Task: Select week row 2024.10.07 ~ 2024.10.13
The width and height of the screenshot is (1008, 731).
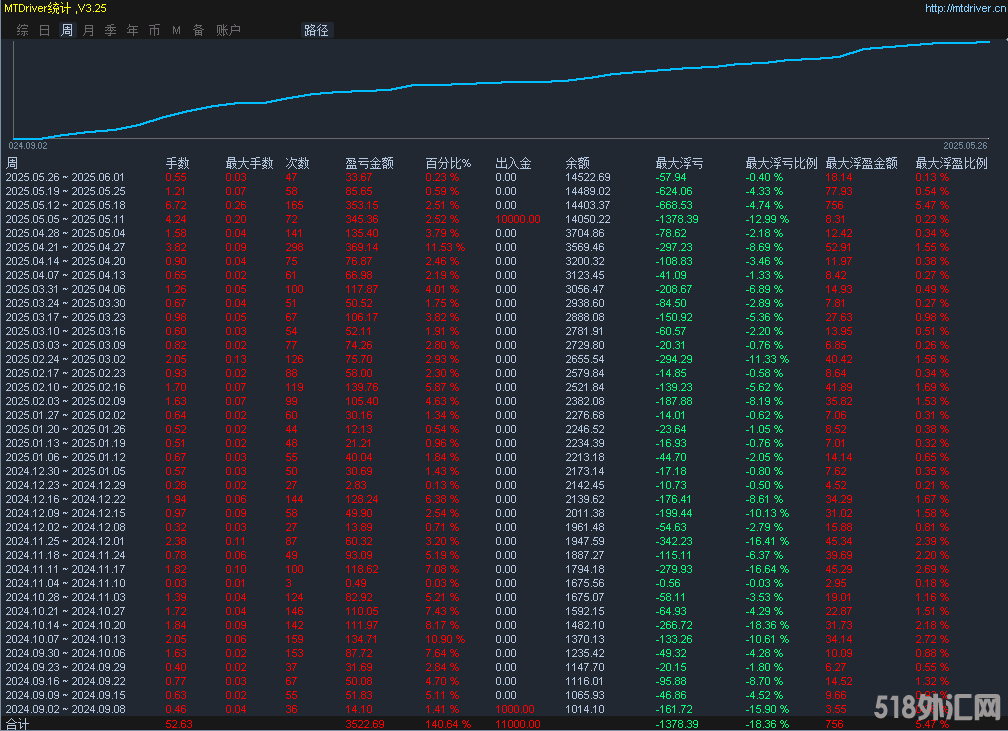Action: (x=504, y=639)
